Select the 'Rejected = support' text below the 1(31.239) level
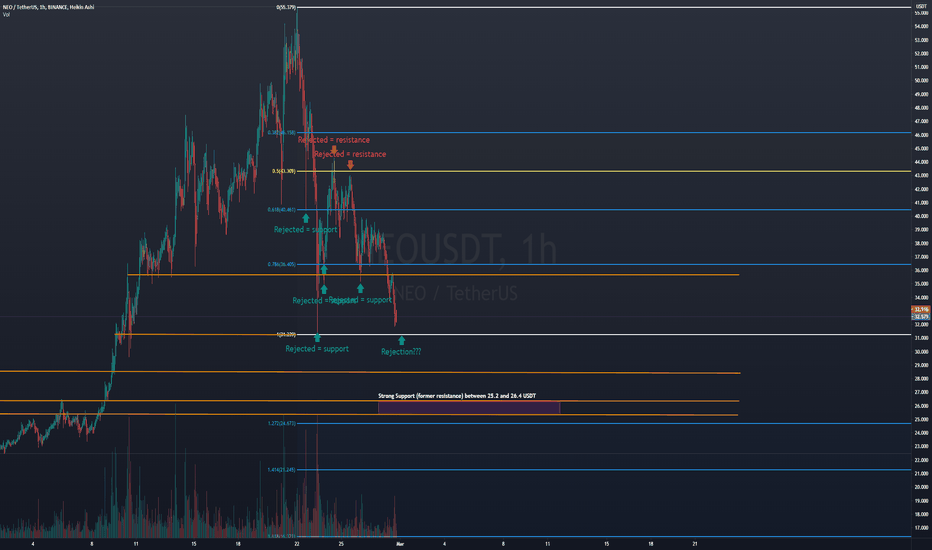 [x=317, y=349]
